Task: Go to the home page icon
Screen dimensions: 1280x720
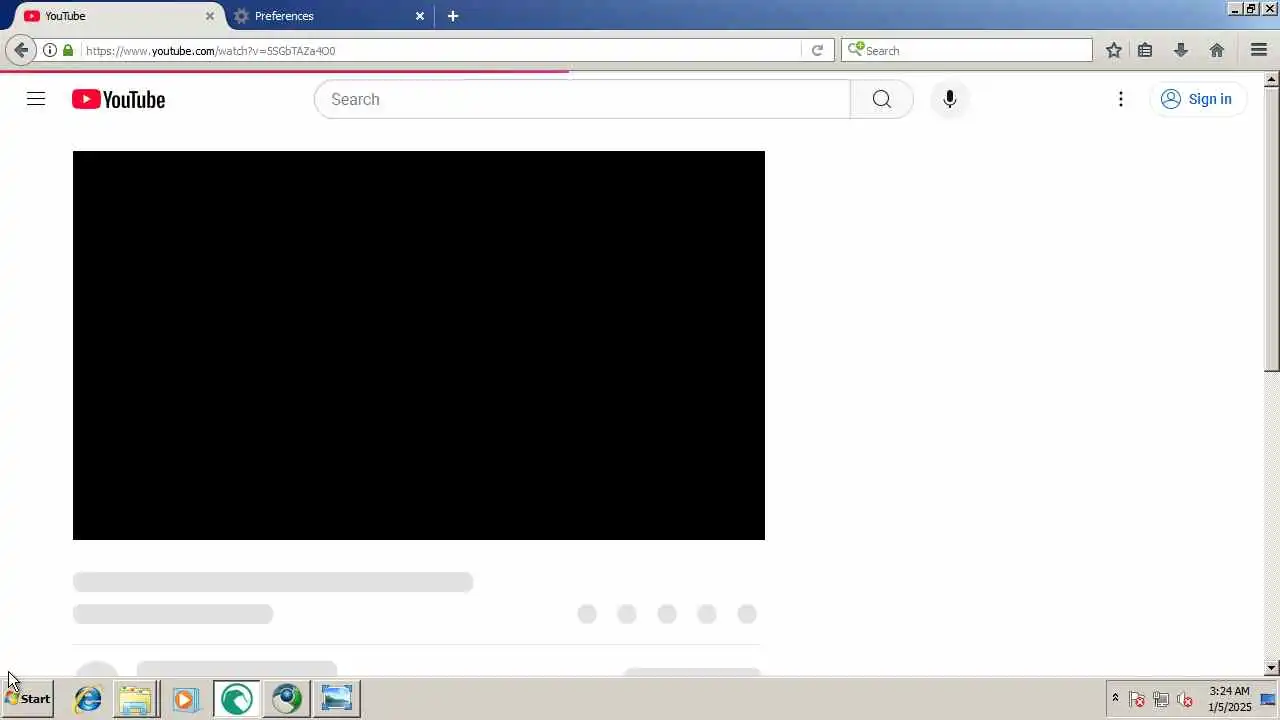Action: (x=1217, y=50)
